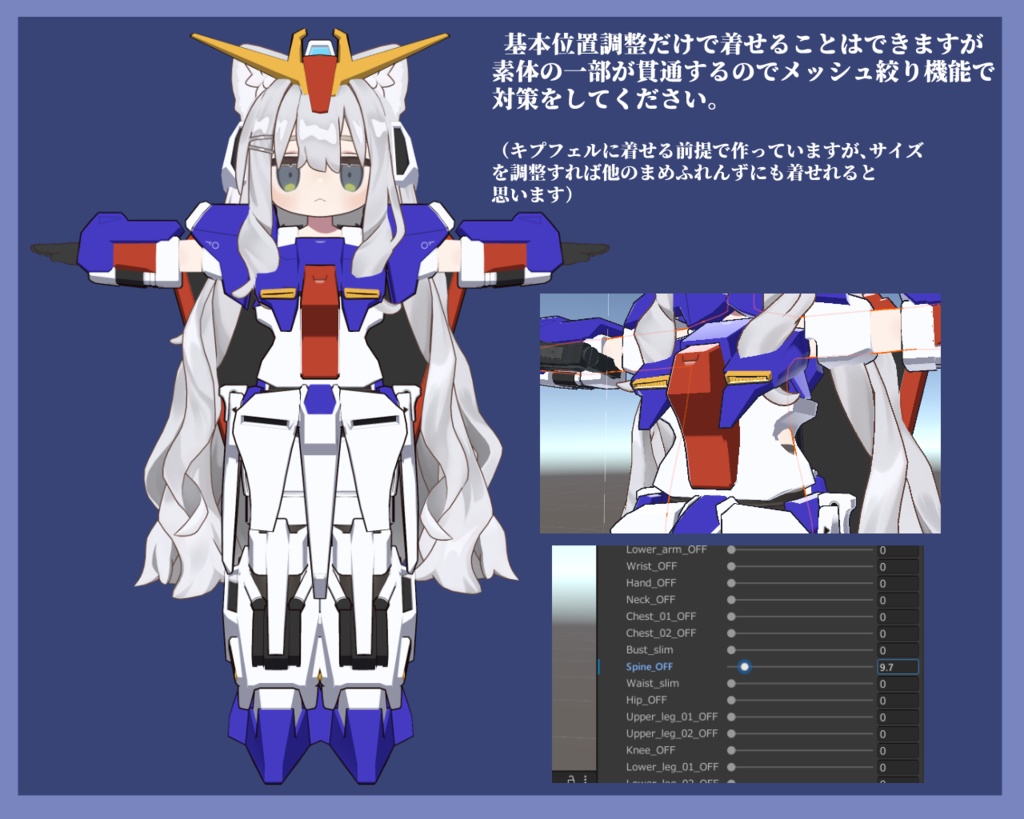Click the Upper_leg_02_OFF value field
This screenshot has width=1024, height=819.
[x=897, y=733]
